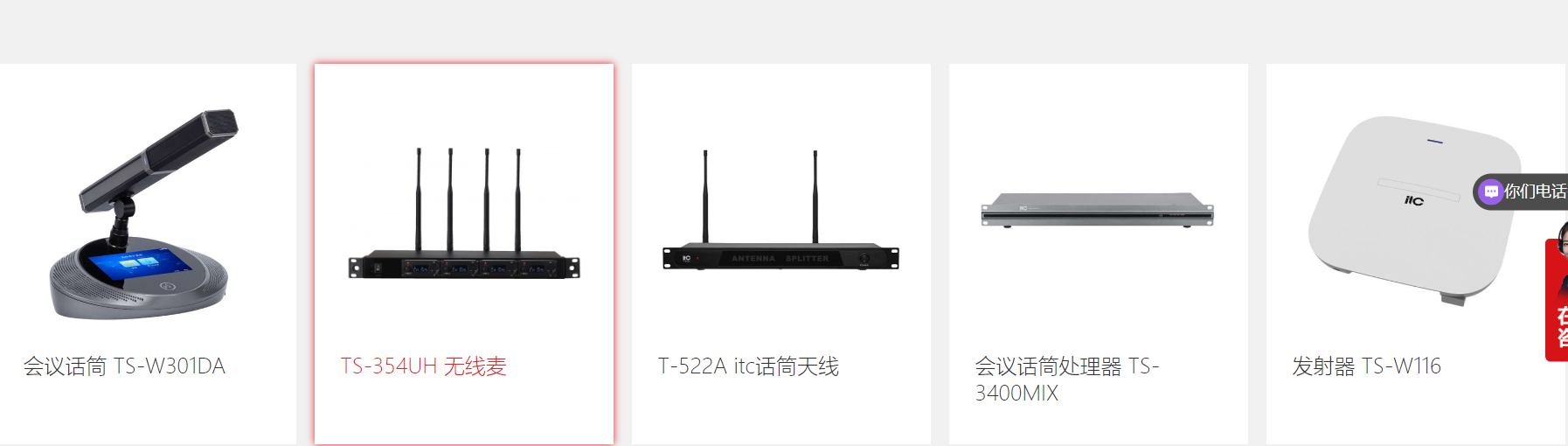Open the 你们电话 chat message popup
The width and height of the screenshot is (1568, 446).
point(1521,192)
